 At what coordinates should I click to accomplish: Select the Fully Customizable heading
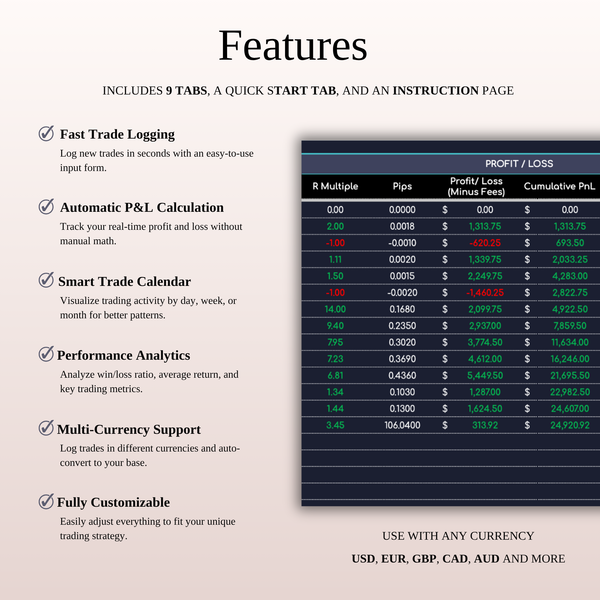point(113,502)
